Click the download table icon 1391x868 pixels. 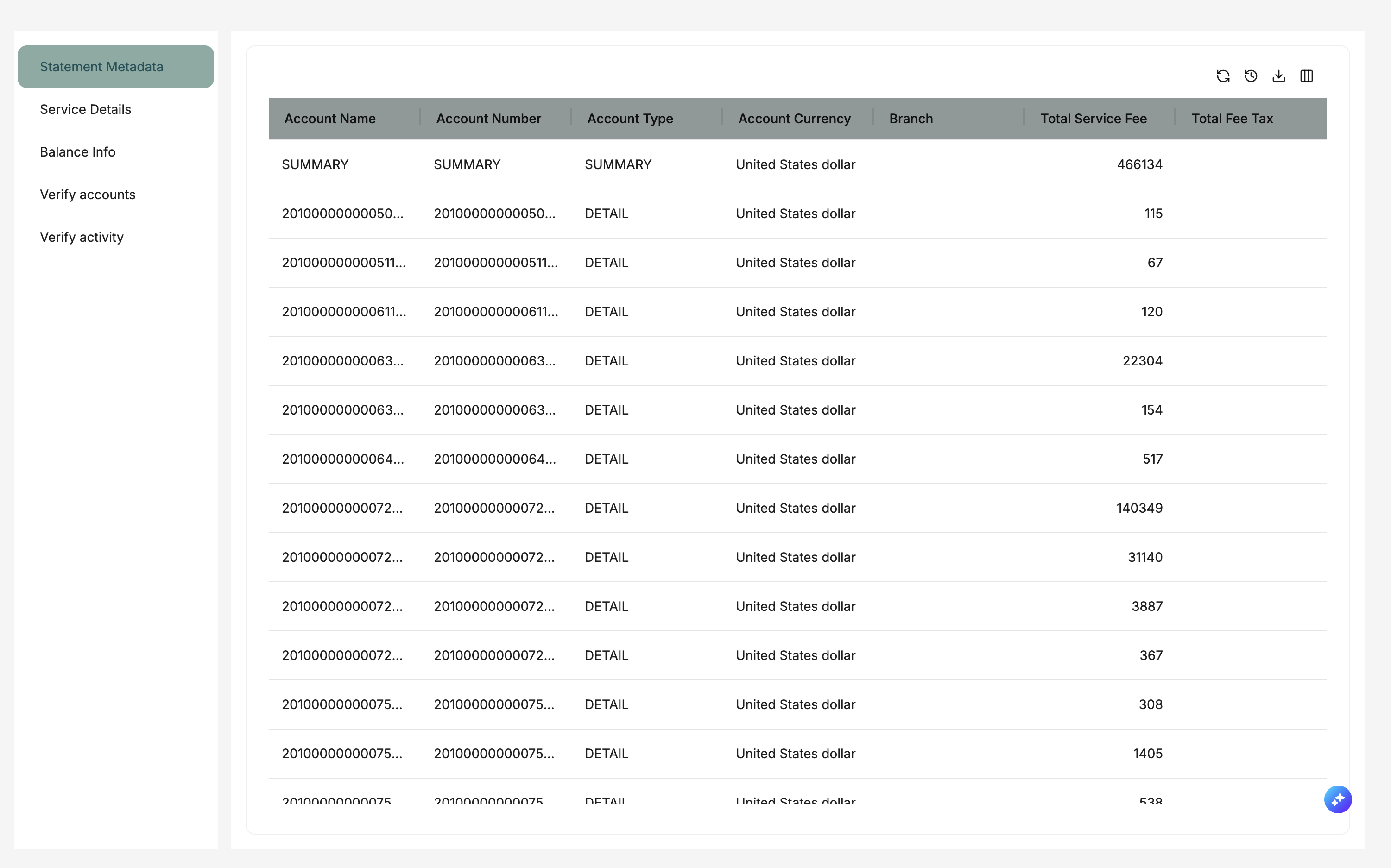[1278, 76]
